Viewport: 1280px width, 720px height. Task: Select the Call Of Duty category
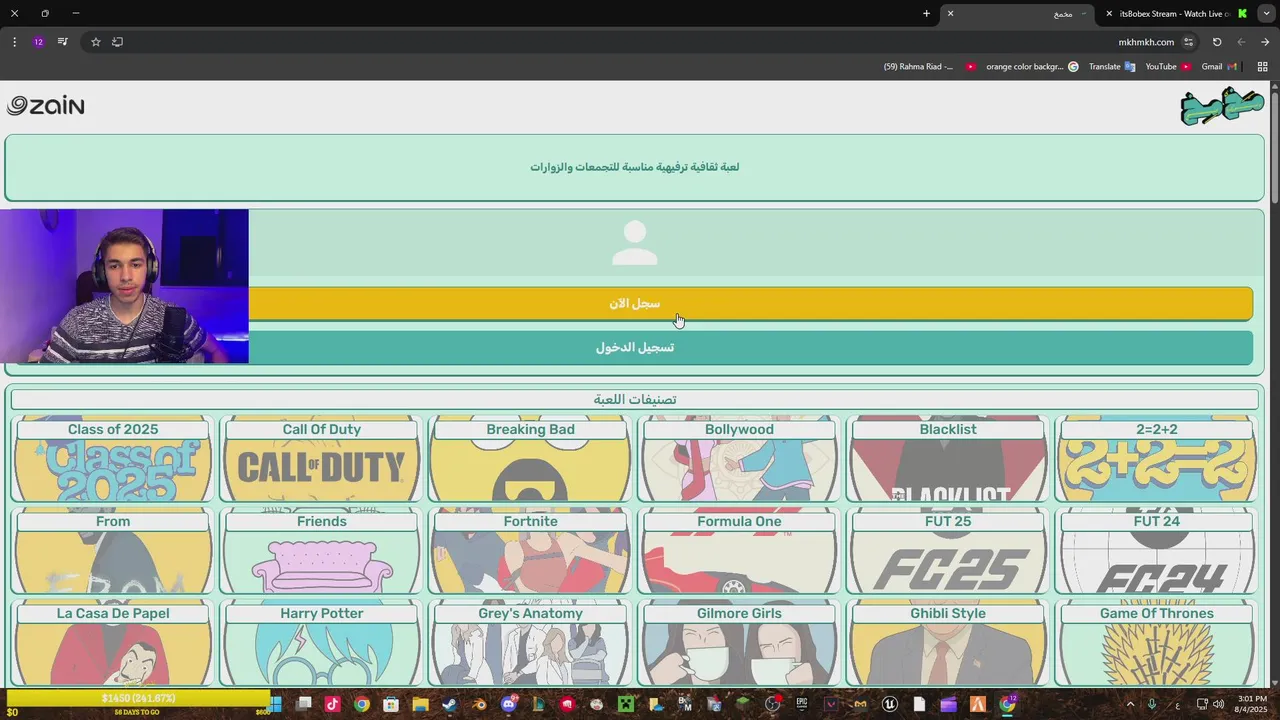pyautogui.click(x=322, y=458)
